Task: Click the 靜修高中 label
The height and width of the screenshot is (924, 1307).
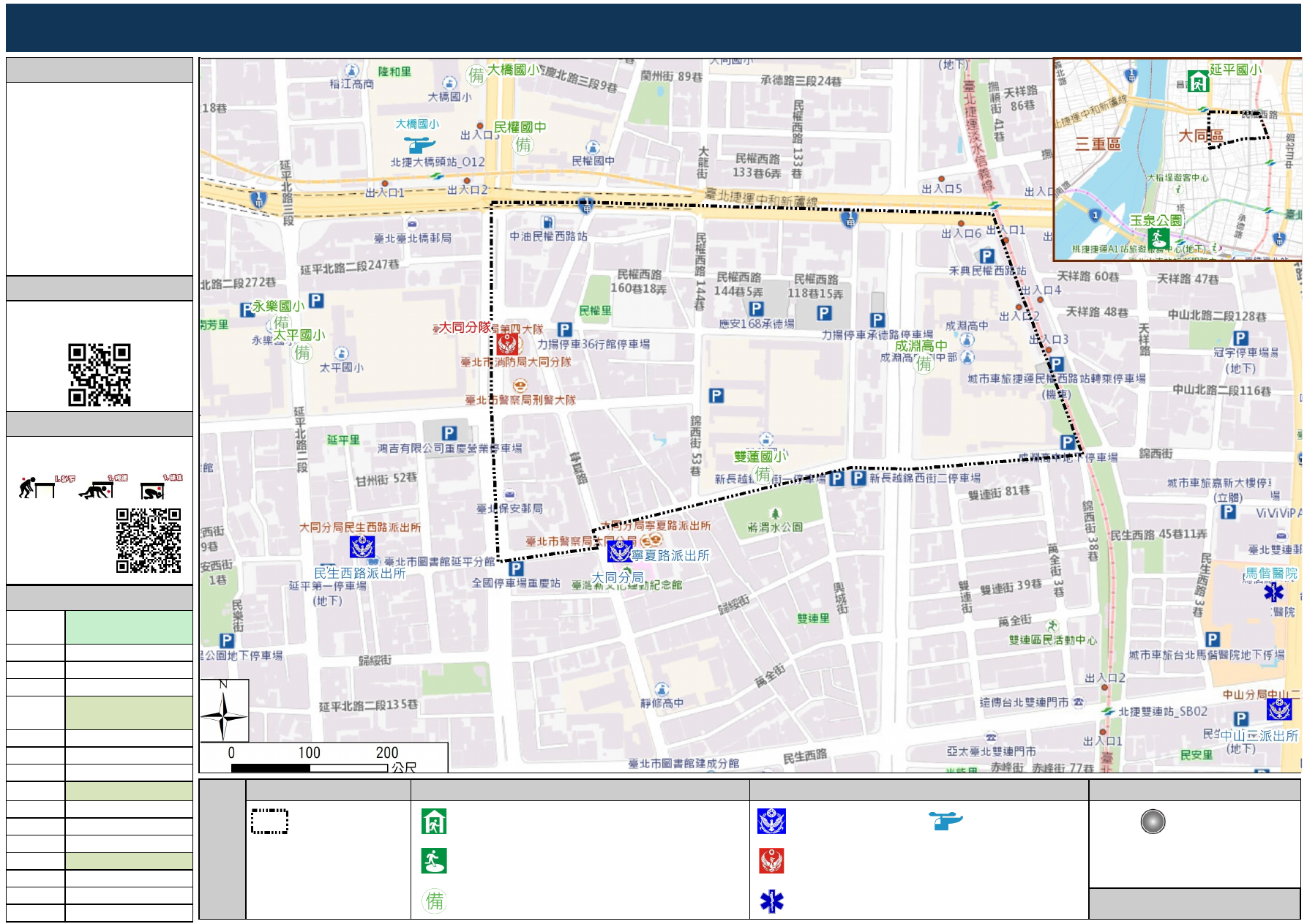Action: 662,703
